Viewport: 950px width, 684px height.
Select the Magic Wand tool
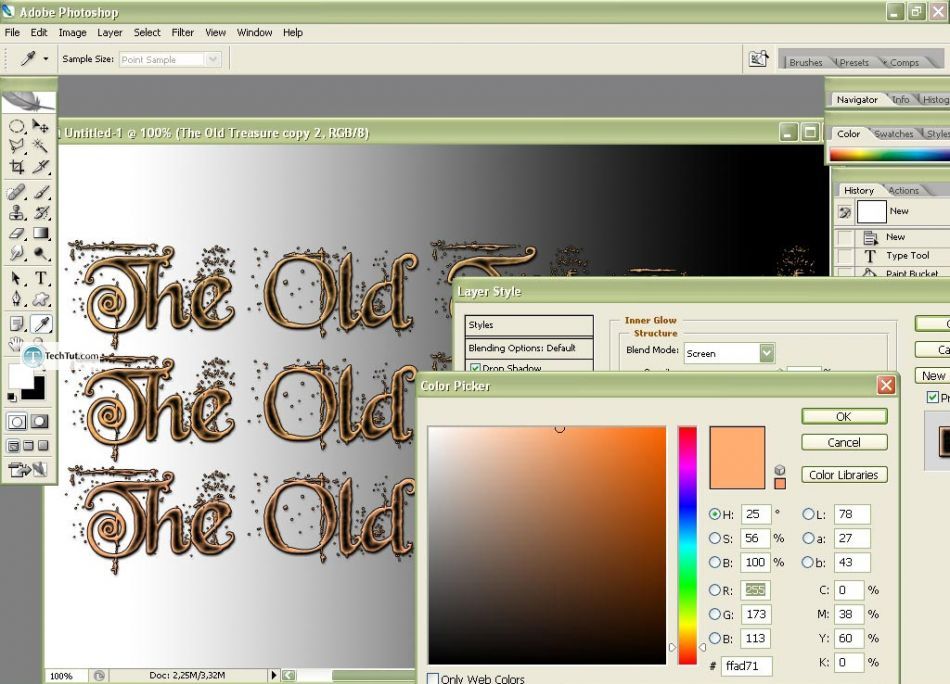click(x=41, y=146)
